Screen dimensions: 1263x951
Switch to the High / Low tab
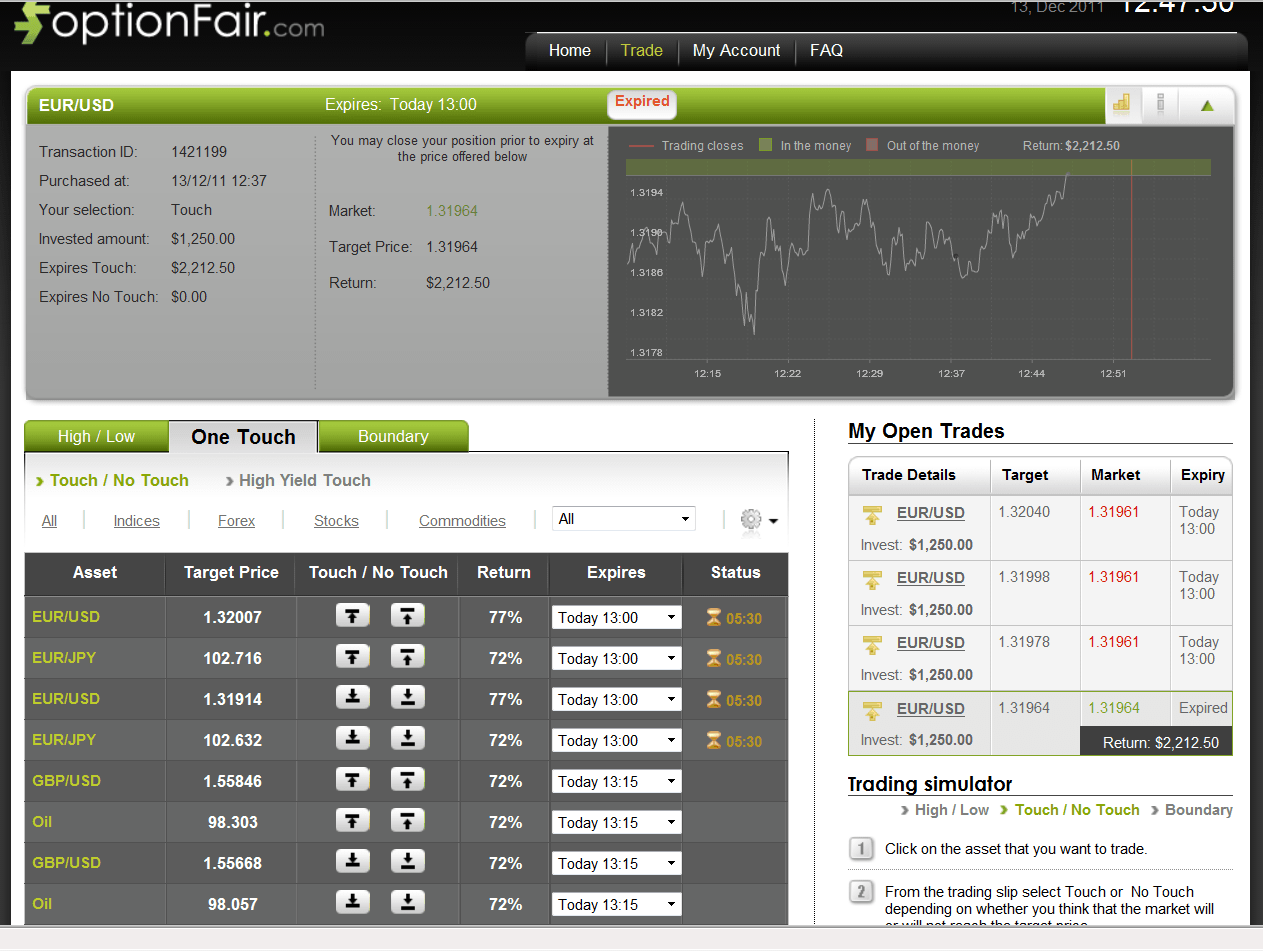(x=96, y=437)
